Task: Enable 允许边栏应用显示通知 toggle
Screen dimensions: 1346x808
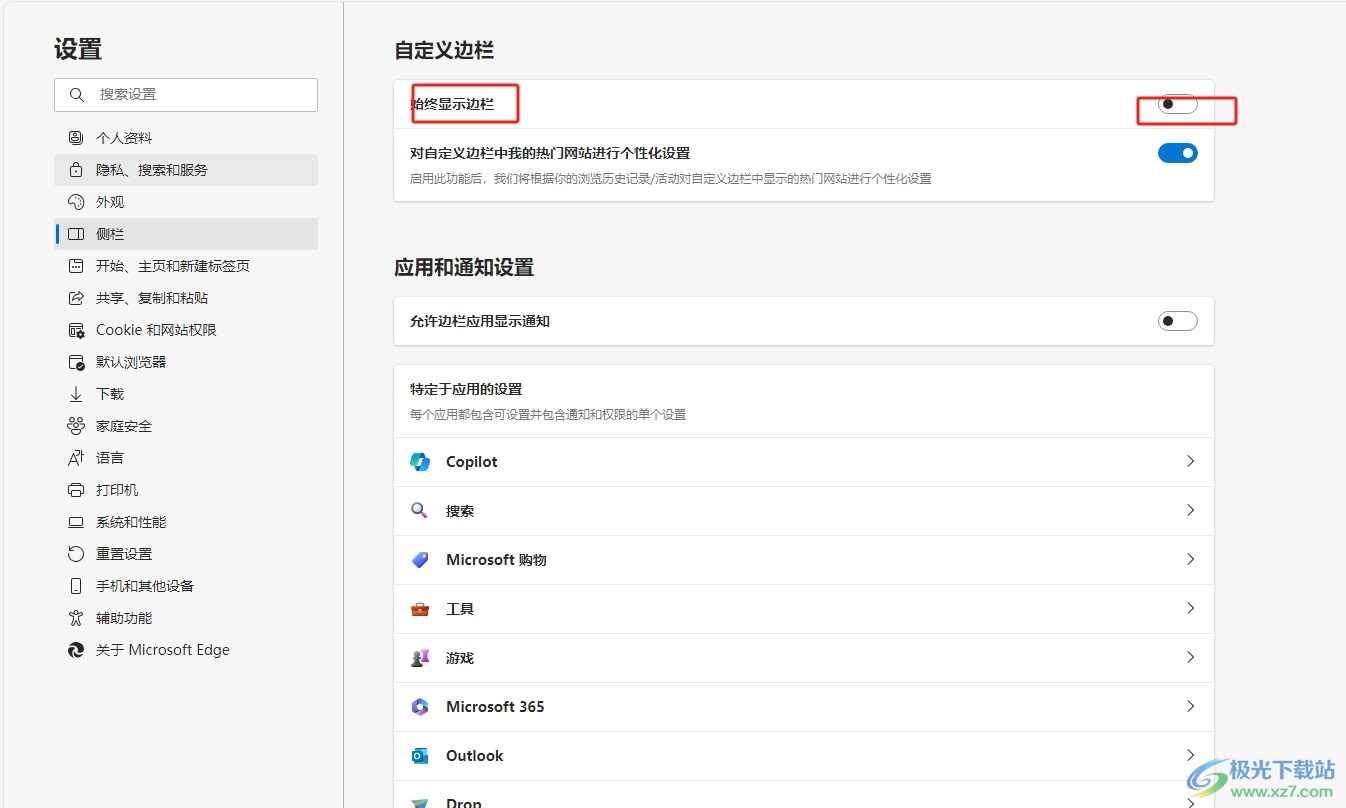Action: click(1177, 321)
